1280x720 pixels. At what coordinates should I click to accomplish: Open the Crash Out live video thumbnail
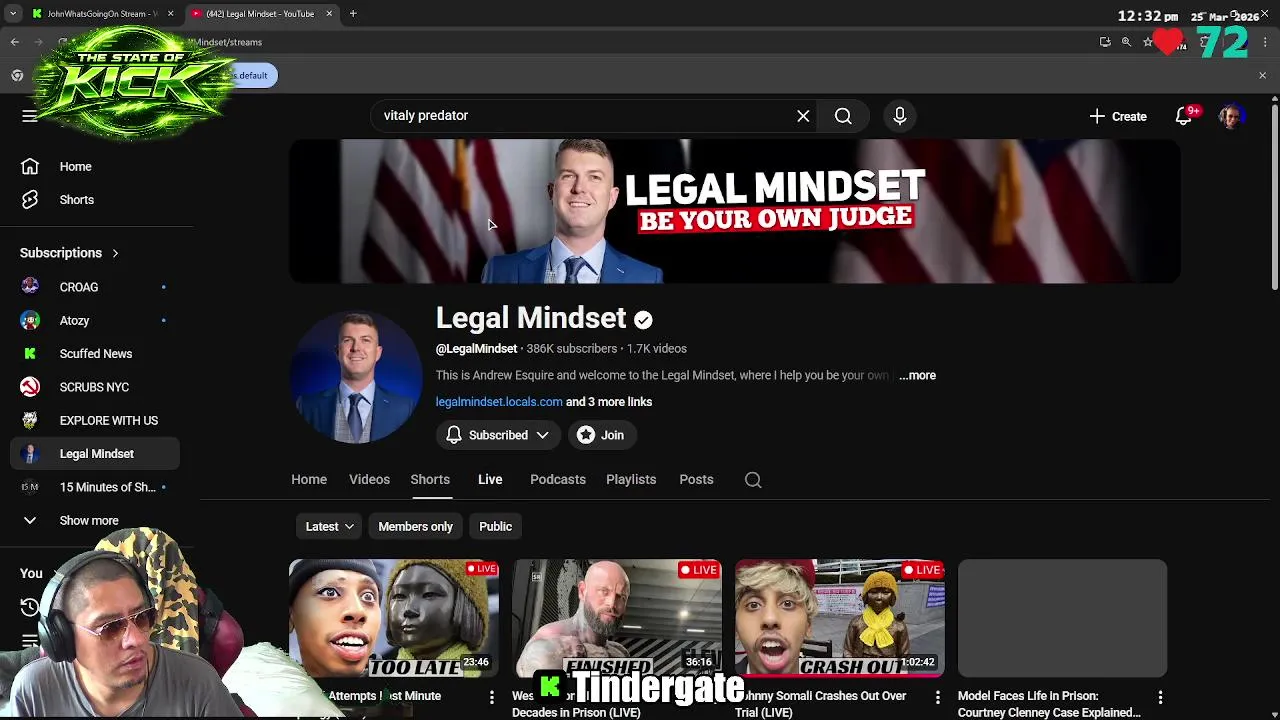(839, 618)
